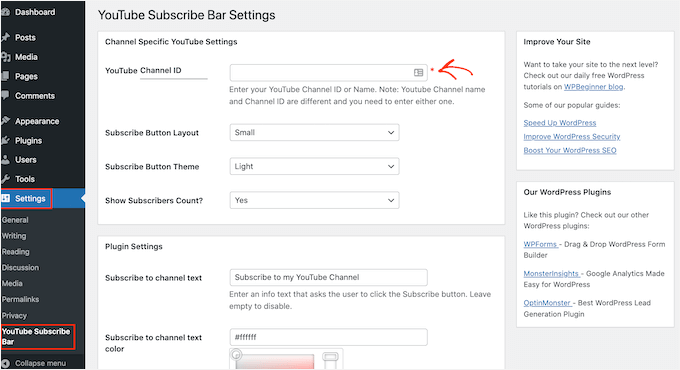
Task: Open the Tools menu label
Action: [25, 179]
